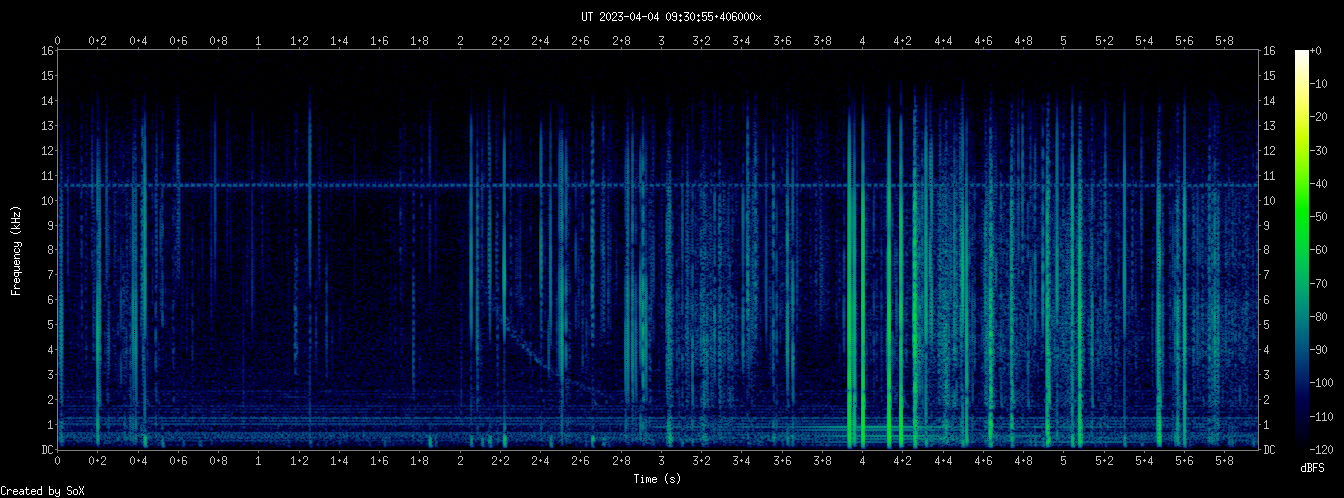Select the "-80" value on the dBFS scale
Screen dimensions: 1344x498
tap(1321, 317)
